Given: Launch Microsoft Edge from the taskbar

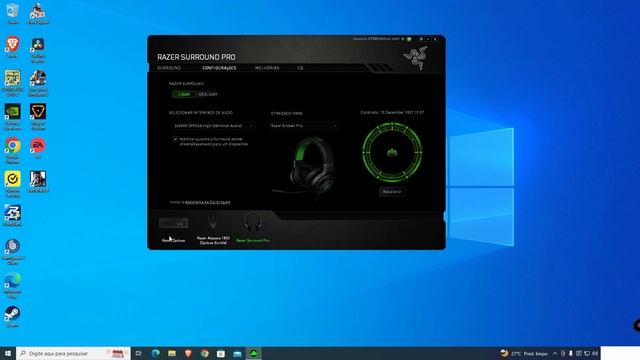Looking at the screenshot, I should pos(156,353).
